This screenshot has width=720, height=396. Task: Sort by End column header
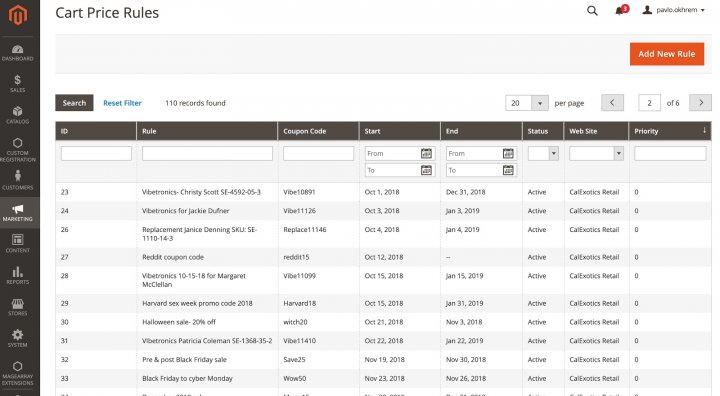tap(481, 131)
